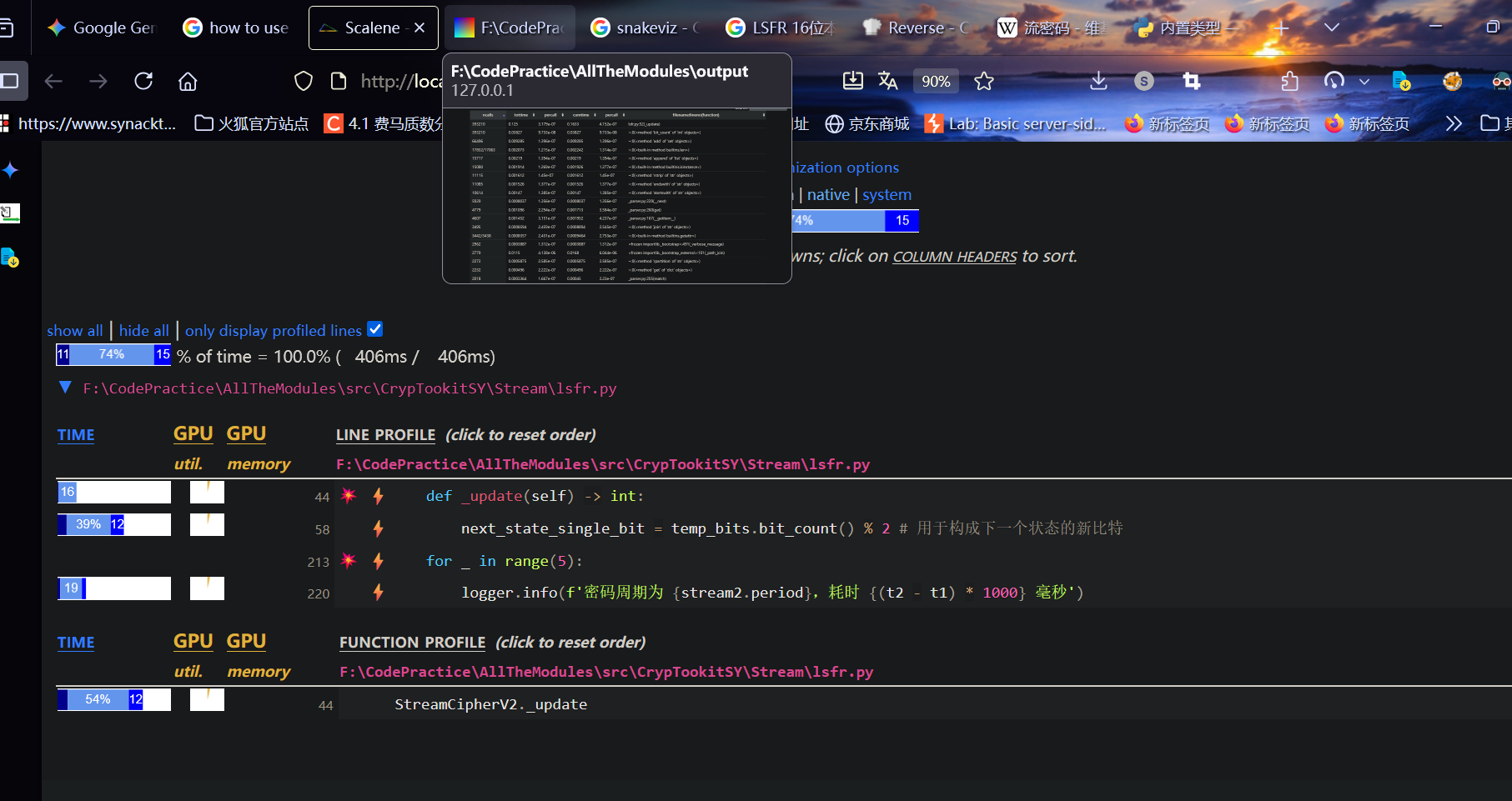Open the browser downloads panel
1512x801 pixels.
(1098, 81)
